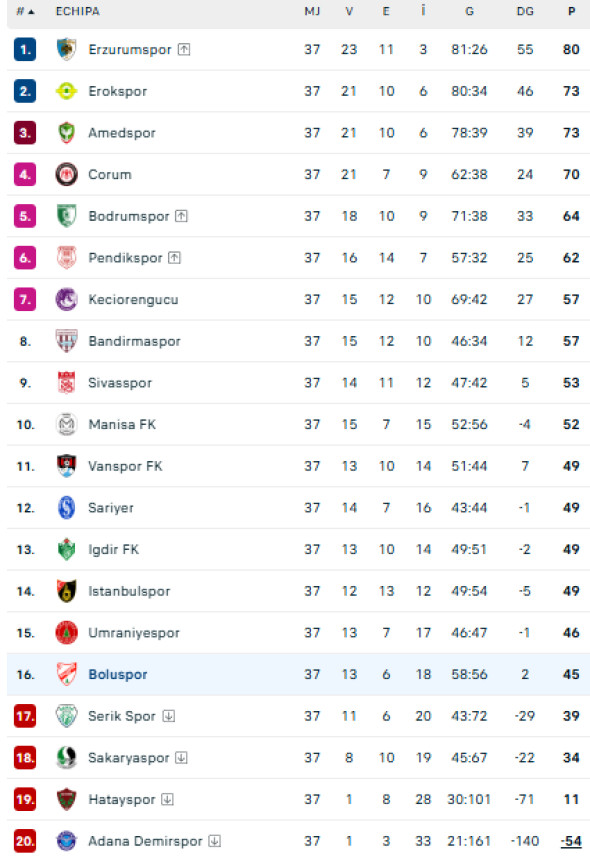The image size is (590, 860).
Task: Click the blue position 1 badge
Action: (x=25, y=49)
